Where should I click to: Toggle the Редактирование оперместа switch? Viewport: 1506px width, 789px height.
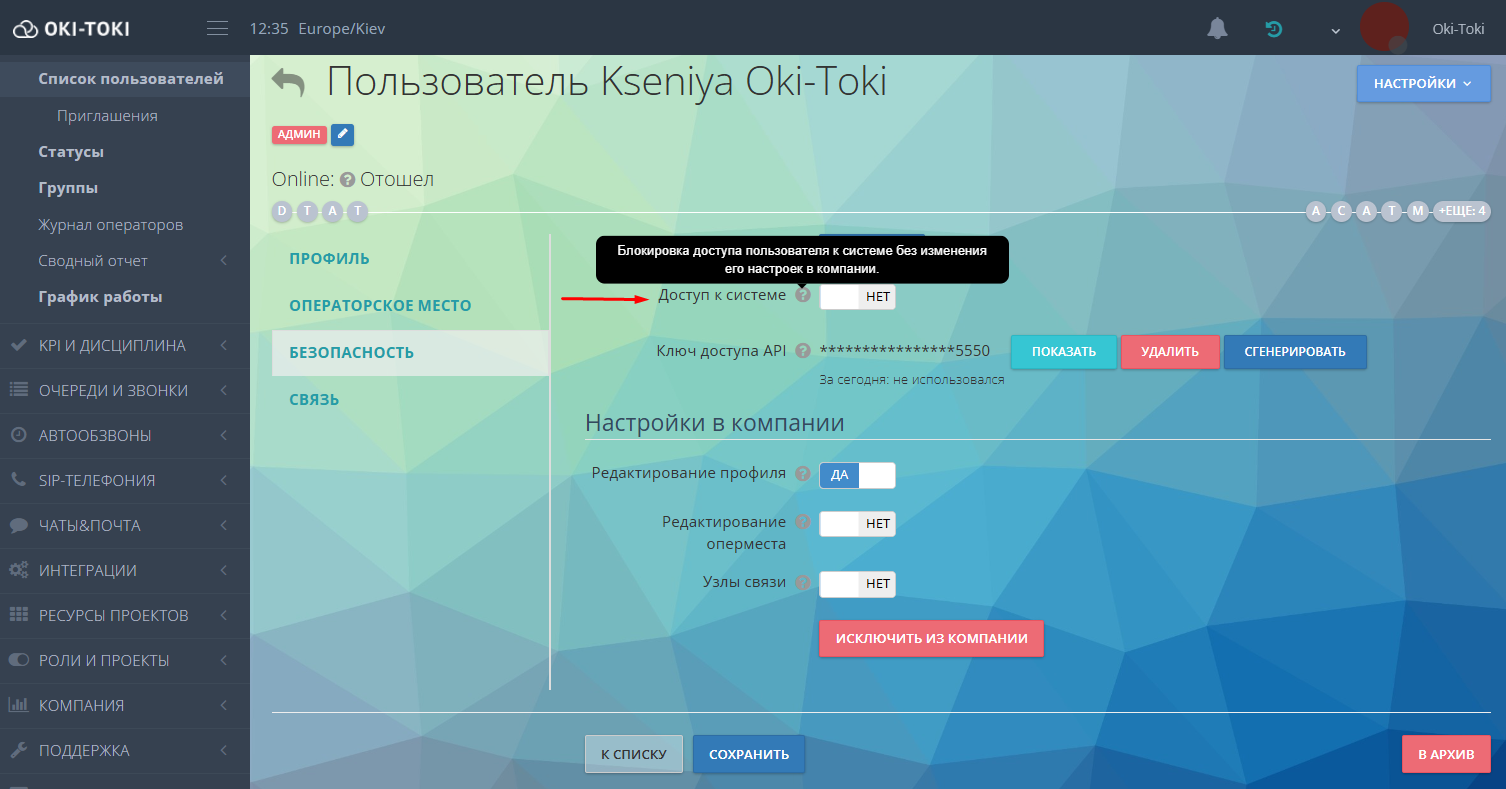click(857, 524)
